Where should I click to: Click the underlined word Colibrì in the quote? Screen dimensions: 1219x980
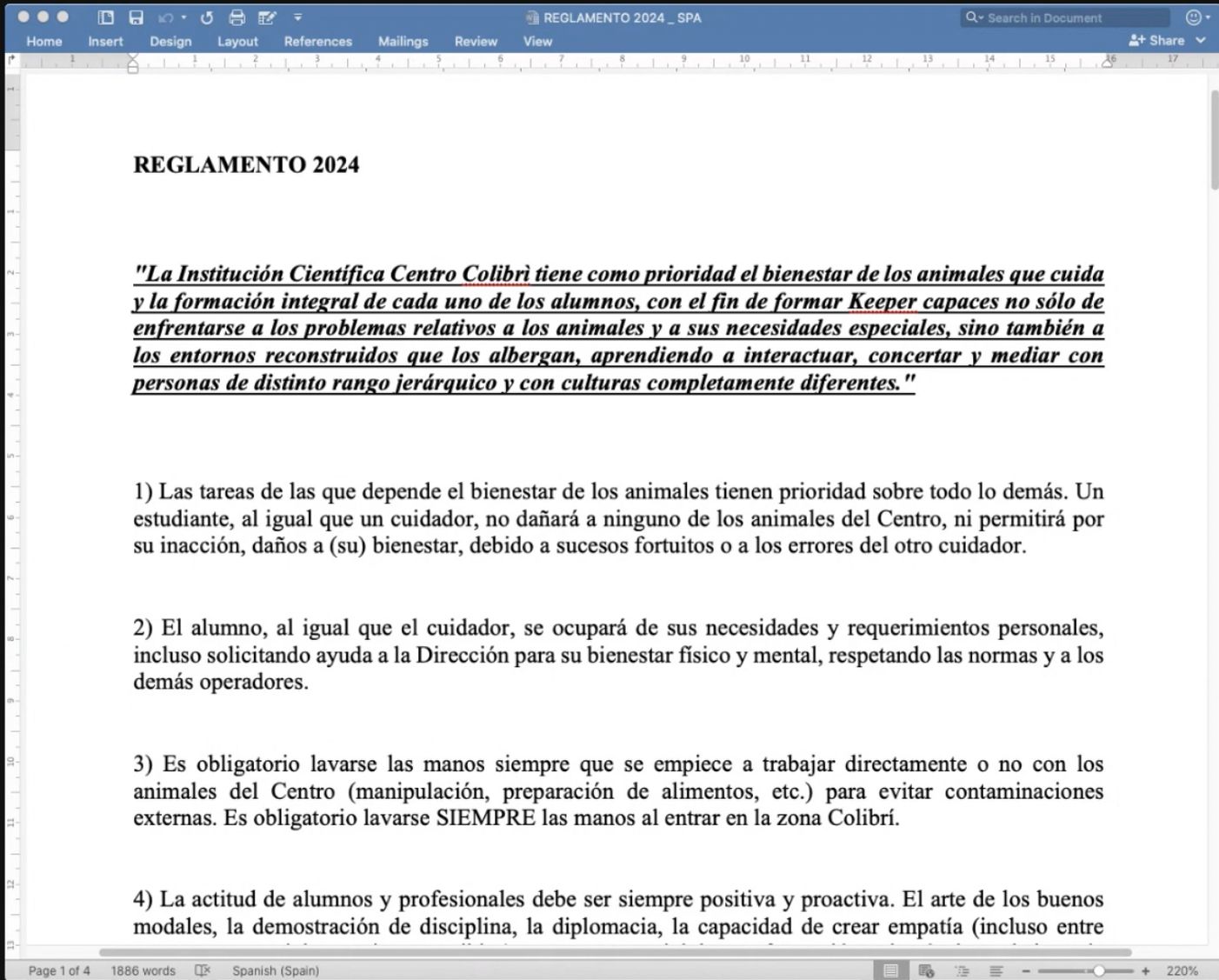pyautogui.click(x=496, y=274)
